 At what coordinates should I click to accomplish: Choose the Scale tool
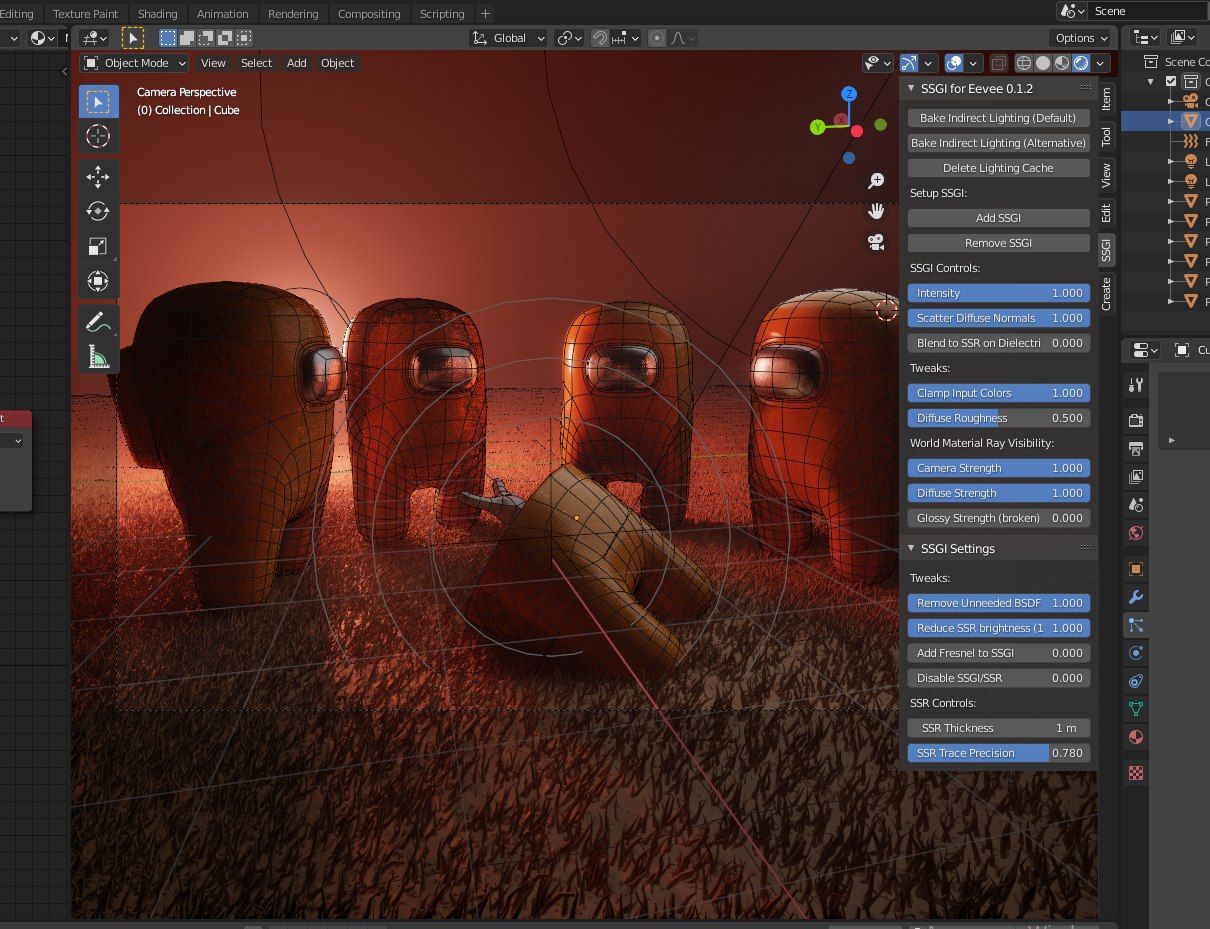98,246
